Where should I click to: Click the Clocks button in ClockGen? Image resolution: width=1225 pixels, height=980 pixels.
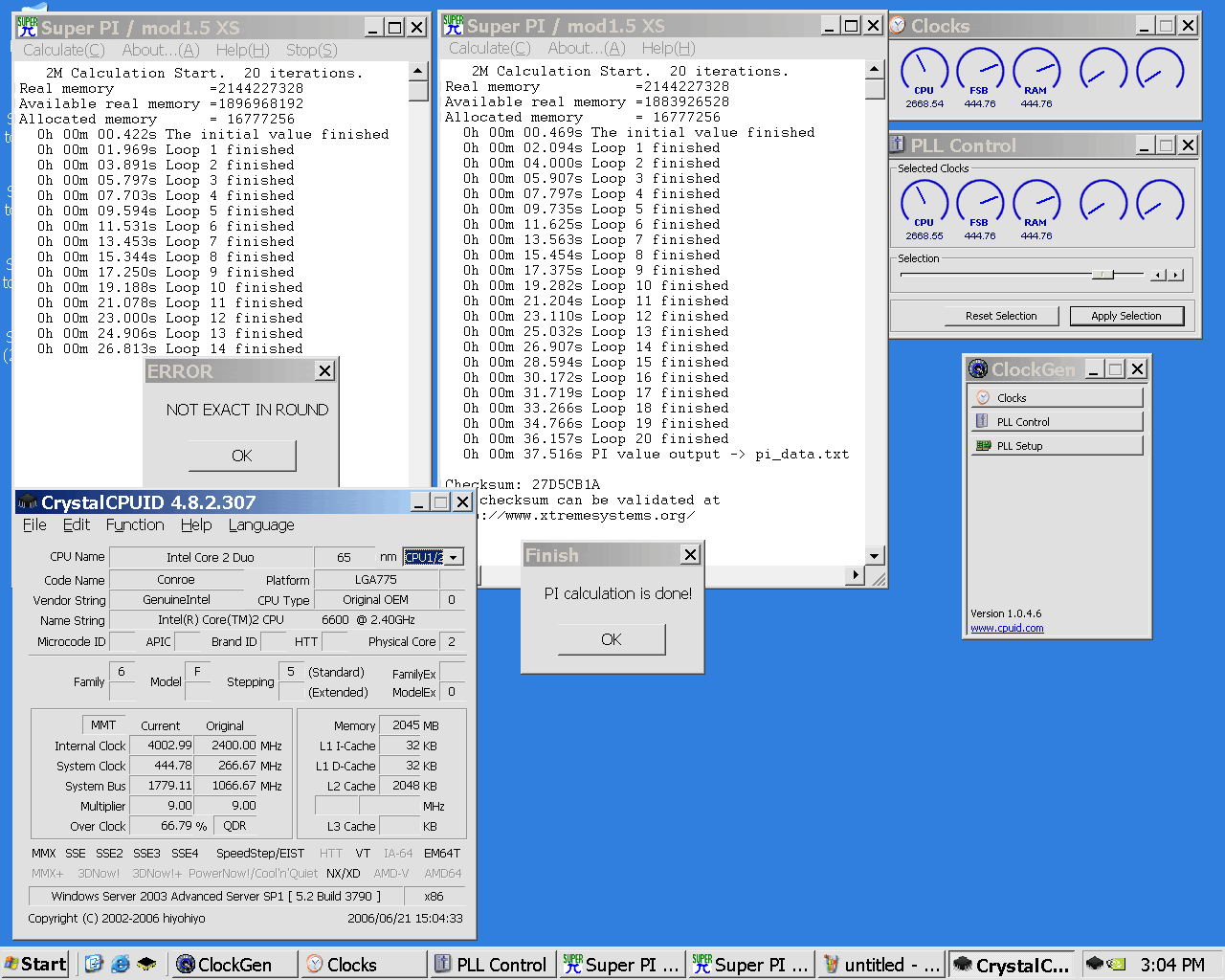tap(1057, 397)
